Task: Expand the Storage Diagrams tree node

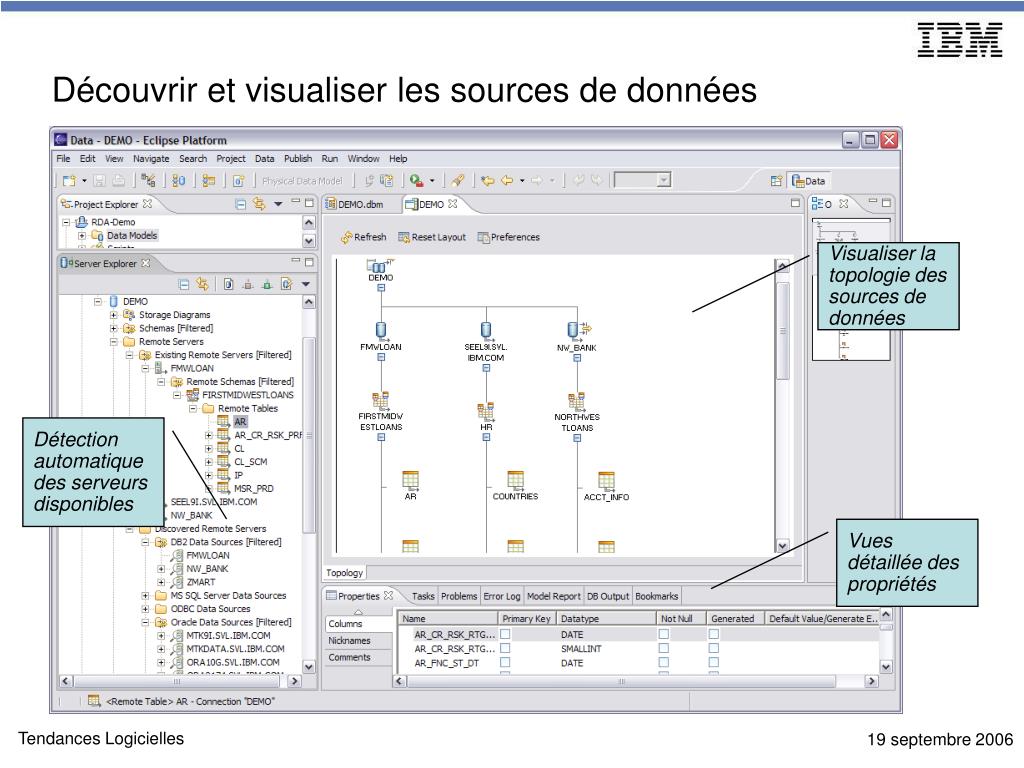Action: click(114, 315)
